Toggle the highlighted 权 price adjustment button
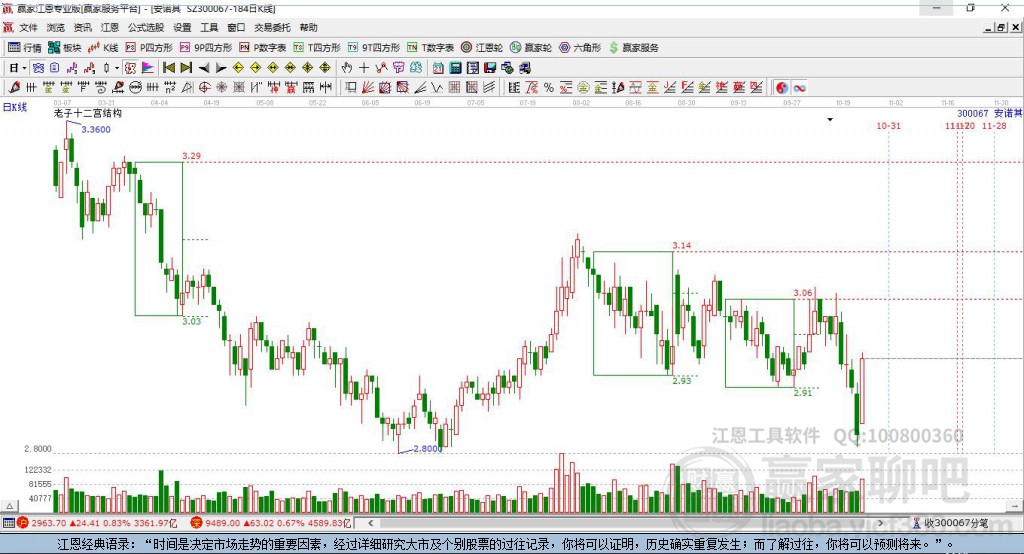The image size is (1024, 554). pos(131,68)
